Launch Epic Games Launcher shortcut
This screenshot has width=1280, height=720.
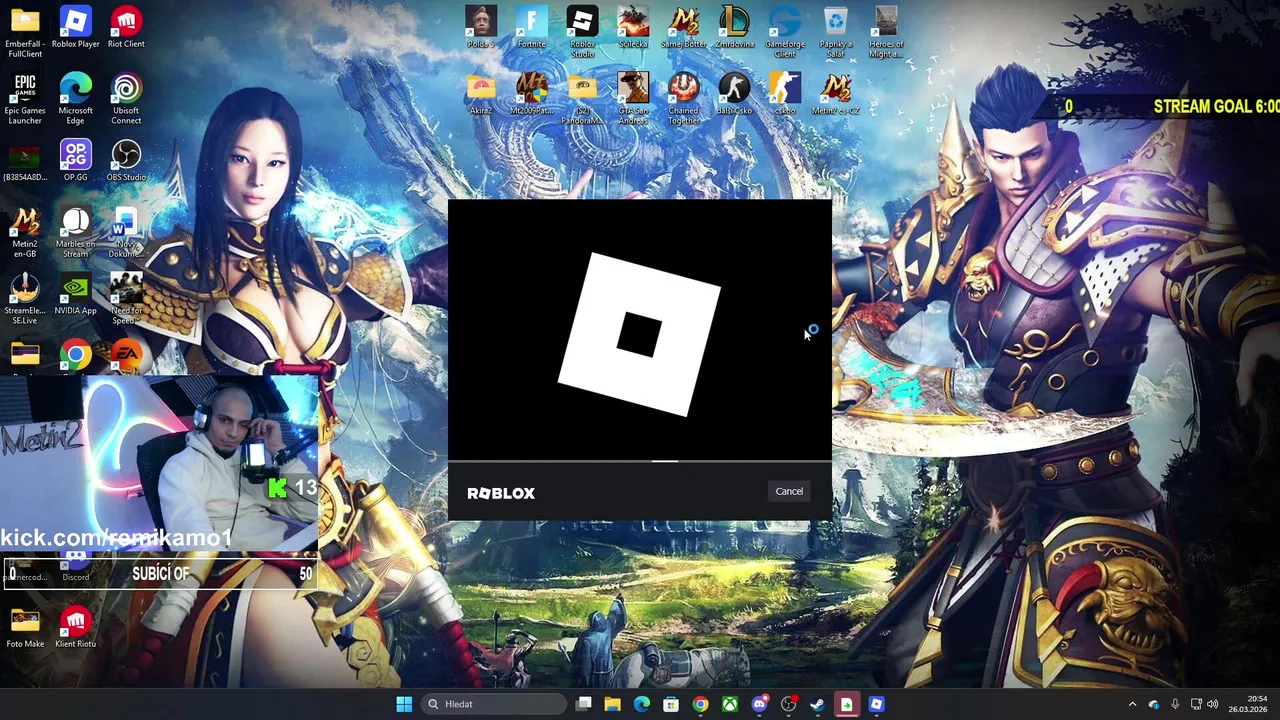point(25,99)
